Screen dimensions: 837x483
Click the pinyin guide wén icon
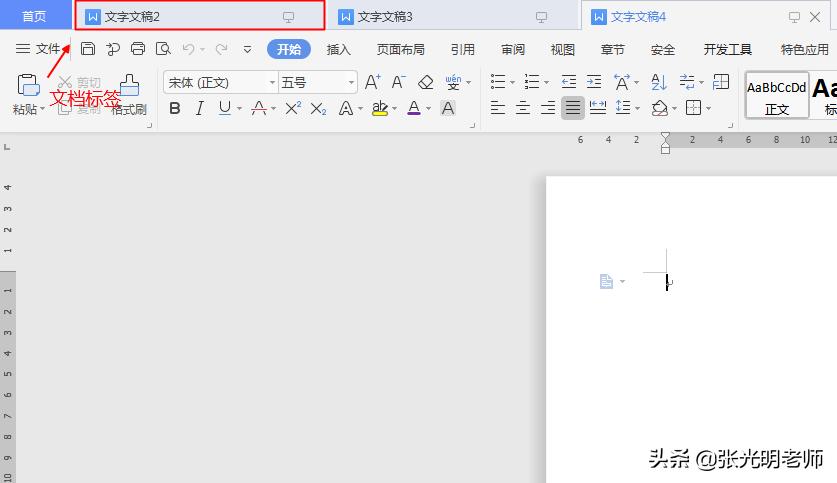click(x=453, y=82)
